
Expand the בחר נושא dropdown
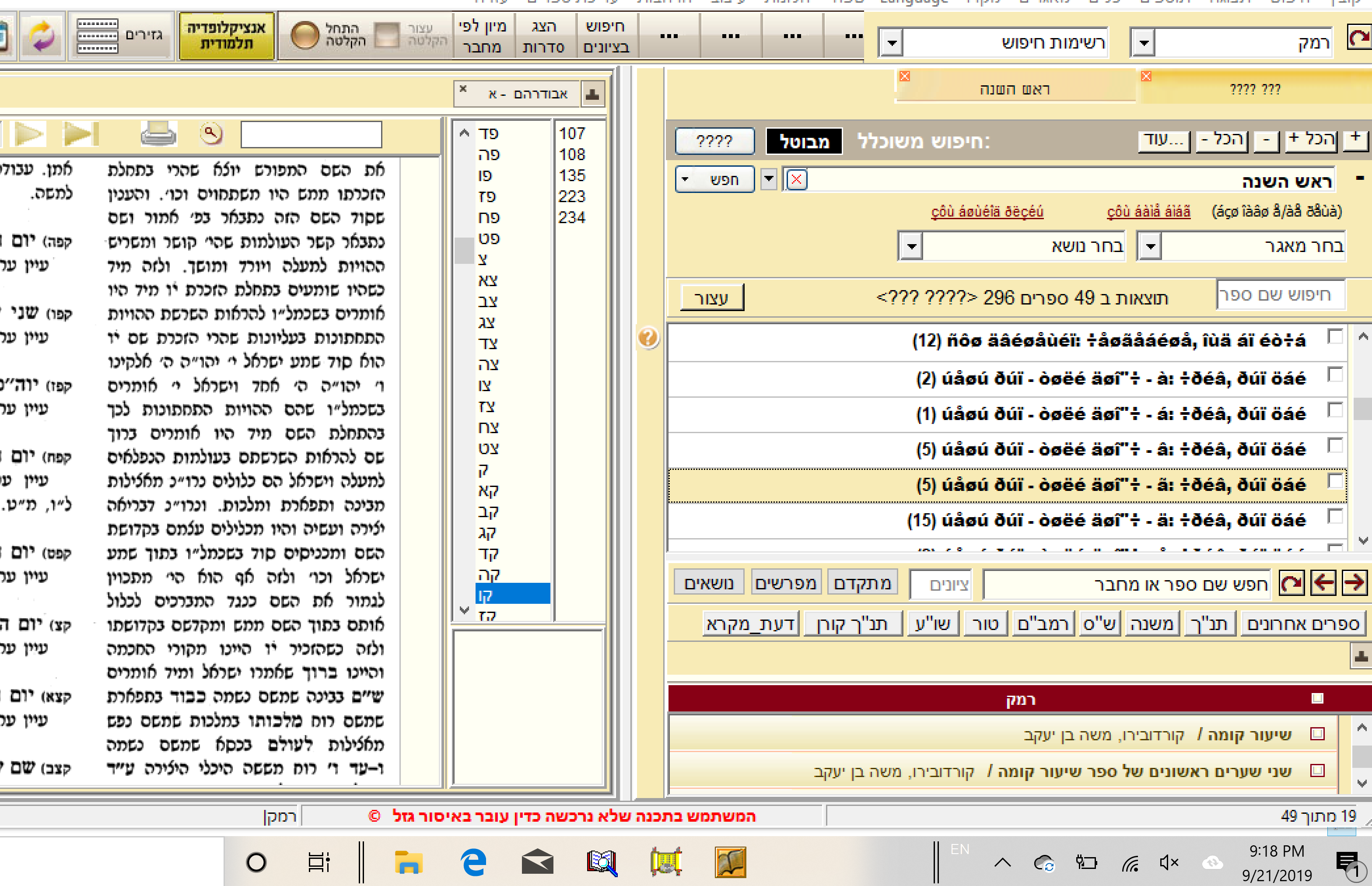pos(912,247)
